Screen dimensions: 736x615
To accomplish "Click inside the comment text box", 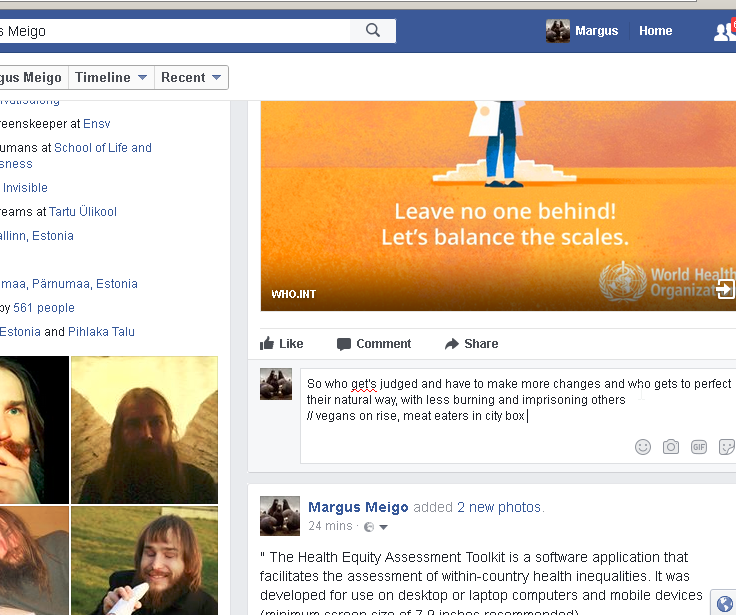I will point(518,416).
